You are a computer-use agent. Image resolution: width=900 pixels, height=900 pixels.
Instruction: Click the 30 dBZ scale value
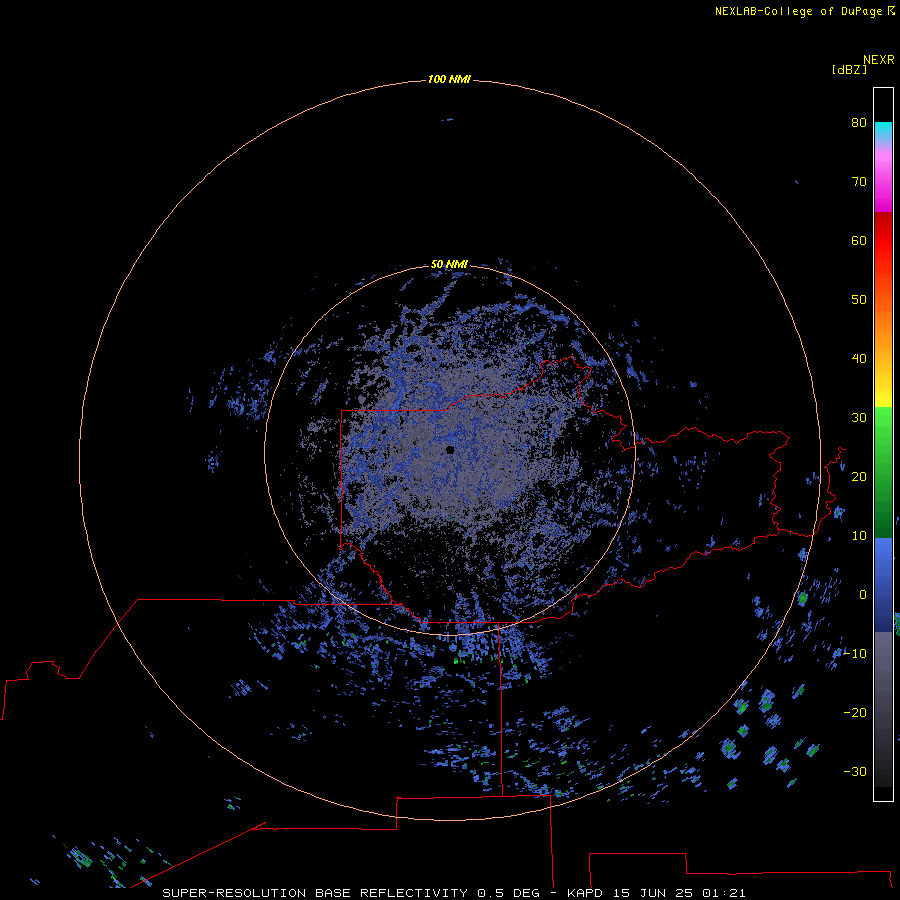859,418
